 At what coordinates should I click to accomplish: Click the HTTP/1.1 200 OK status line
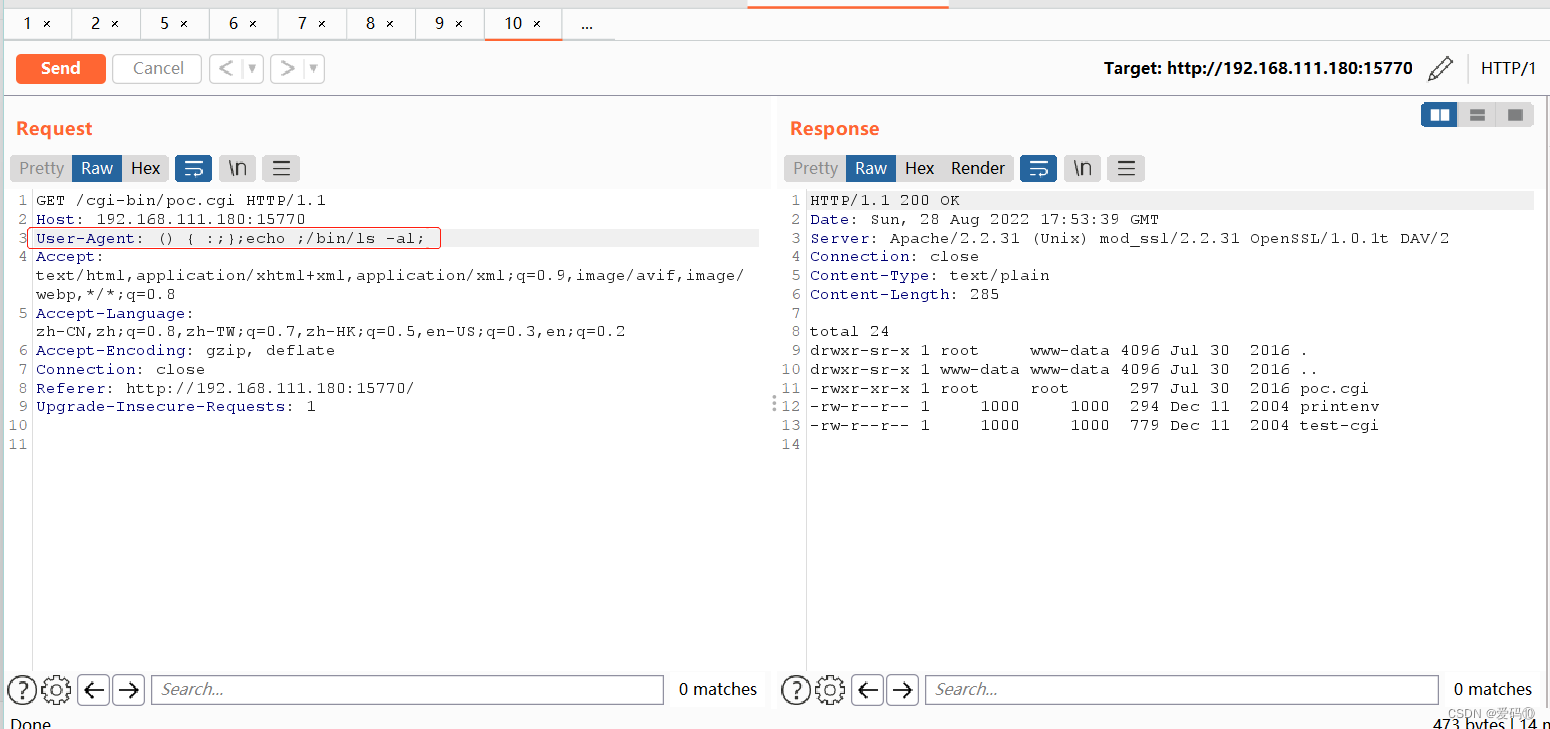(885, 200)
